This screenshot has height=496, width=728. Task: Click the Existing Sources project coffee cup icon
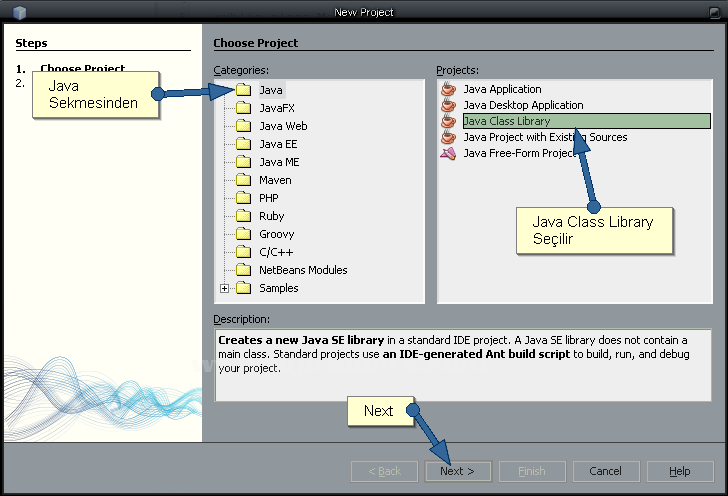[x=448, y=137]
